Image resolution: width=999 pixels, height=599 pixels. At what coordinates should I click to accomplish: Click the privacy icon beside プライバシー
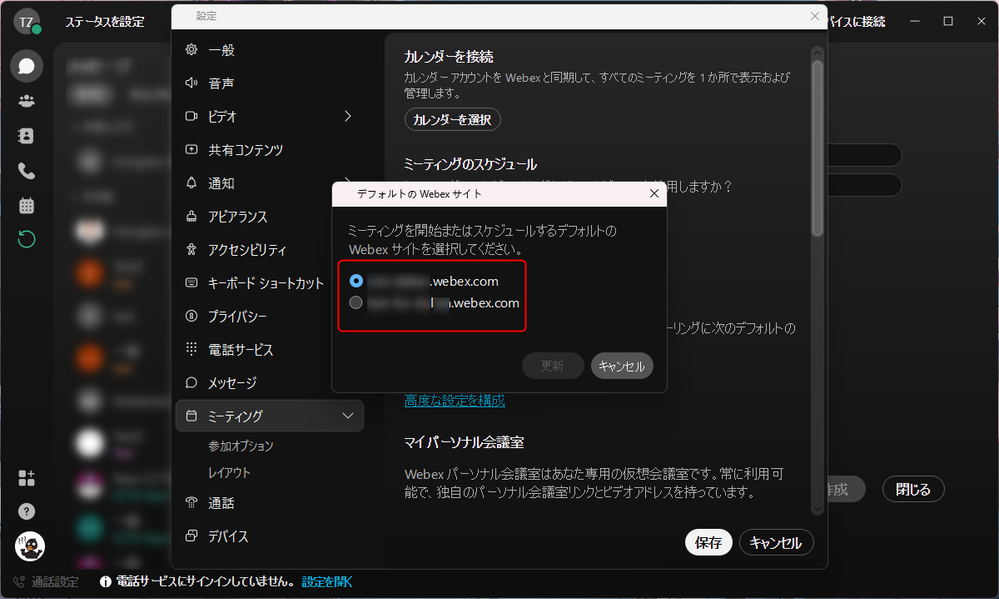[x=191, y=315]
